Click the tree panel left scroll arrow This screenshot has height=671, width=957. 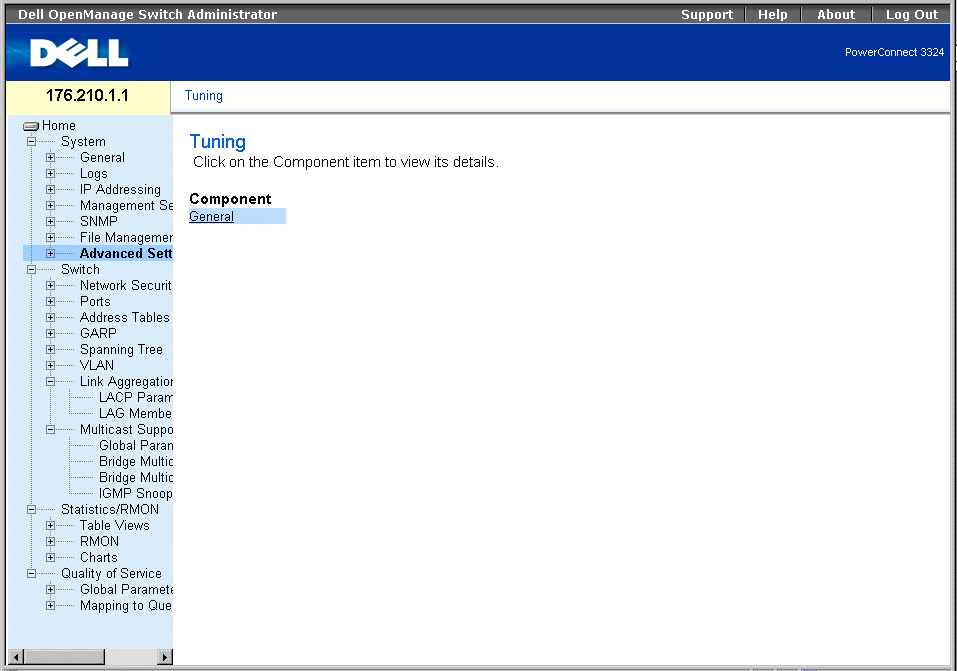coord(16,657)
